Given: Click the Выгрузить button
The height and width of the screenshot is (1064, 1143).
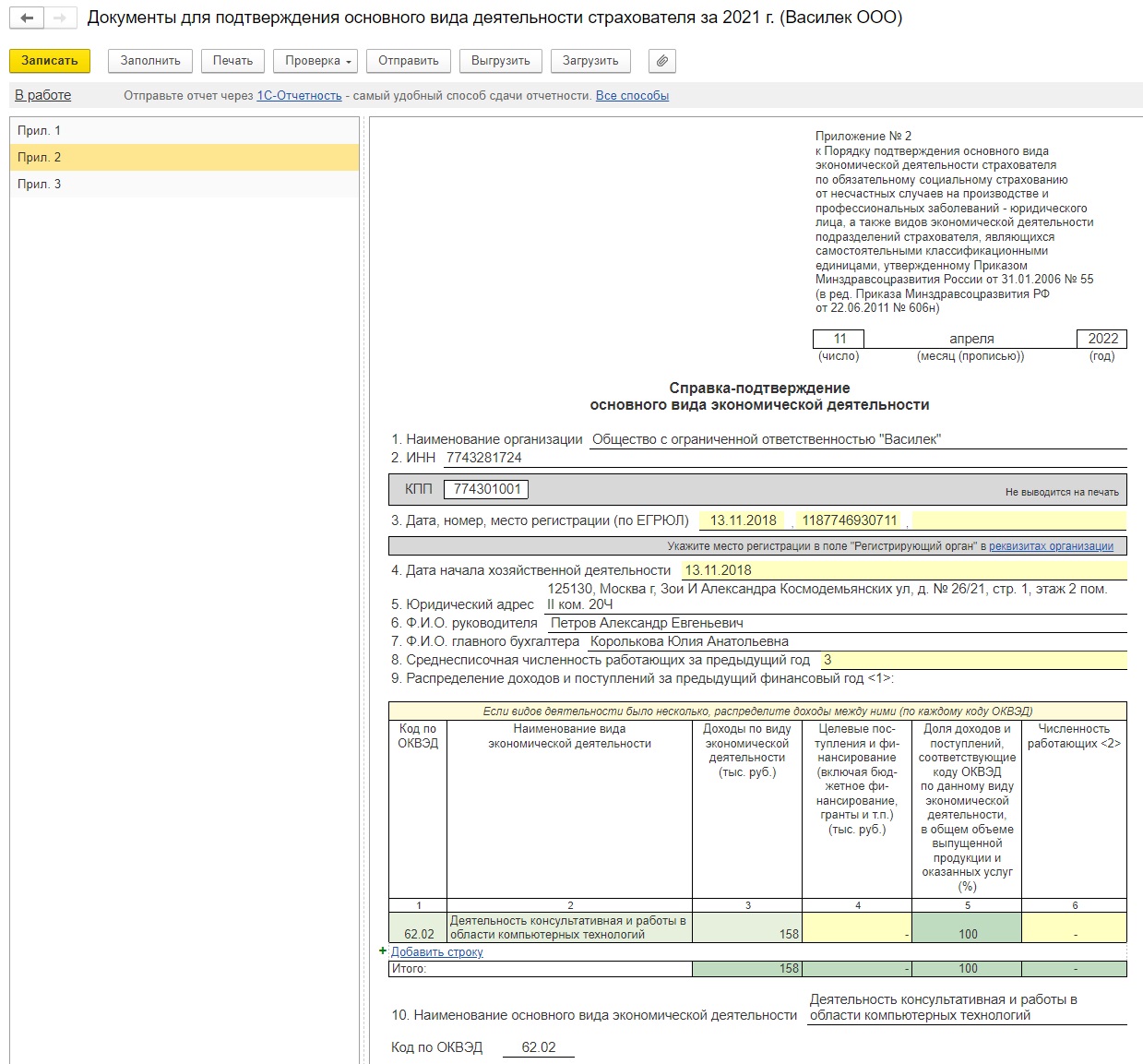Looking at the screenshot, I should 500,61.
